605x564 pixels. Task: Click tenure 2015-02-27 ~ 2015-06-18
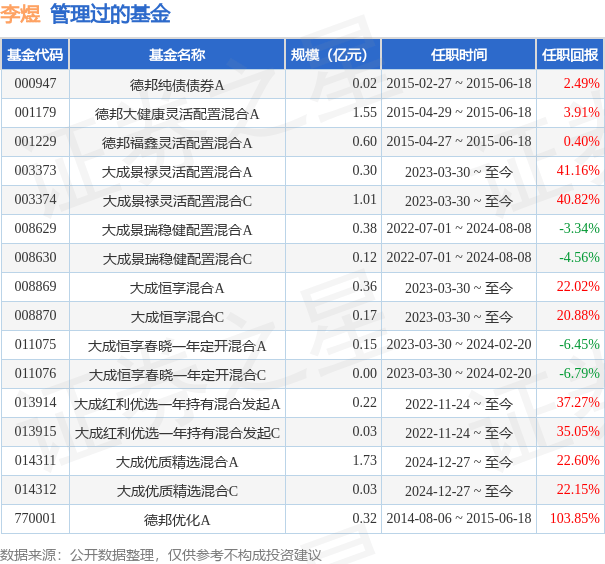click(x=459, y=83)
